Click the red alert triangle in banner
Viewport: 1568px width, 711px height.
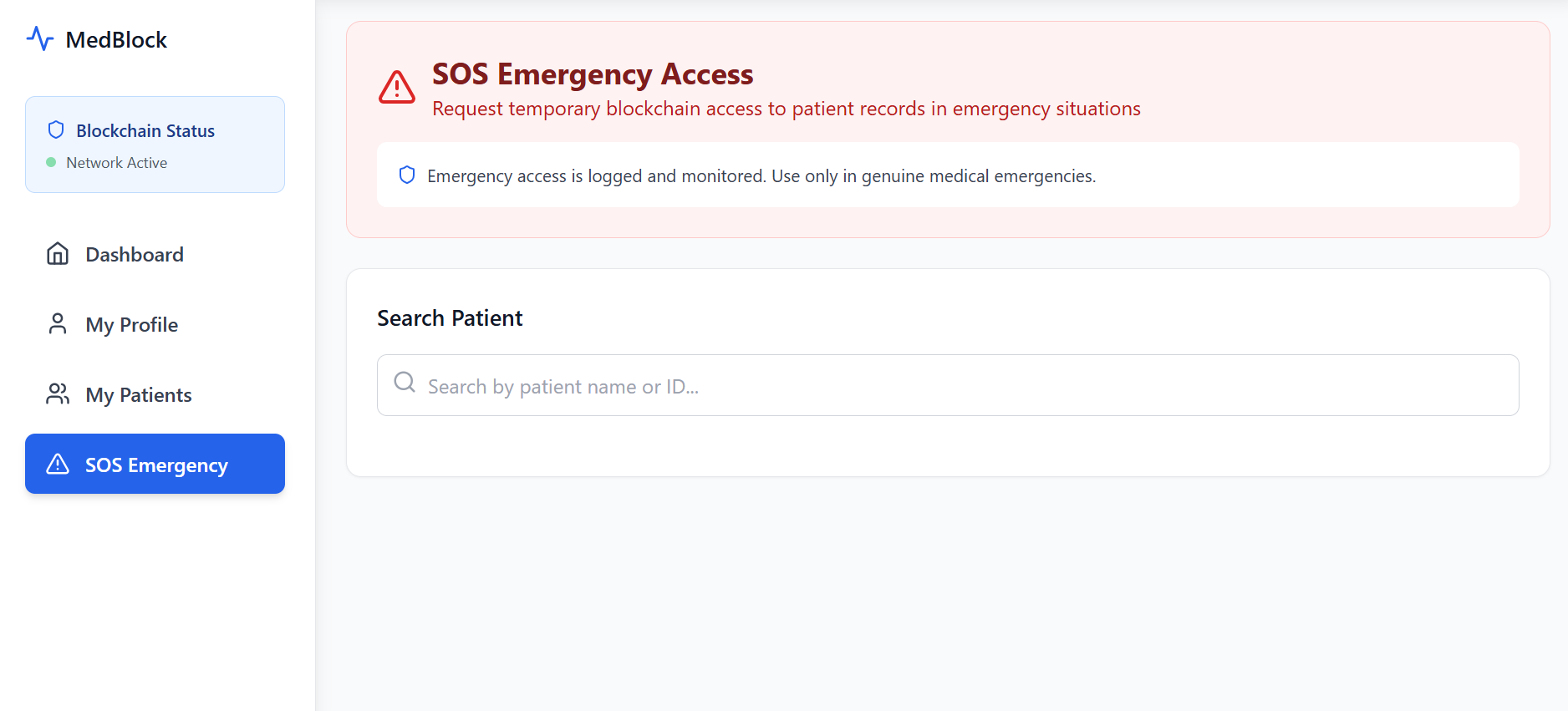397,87
